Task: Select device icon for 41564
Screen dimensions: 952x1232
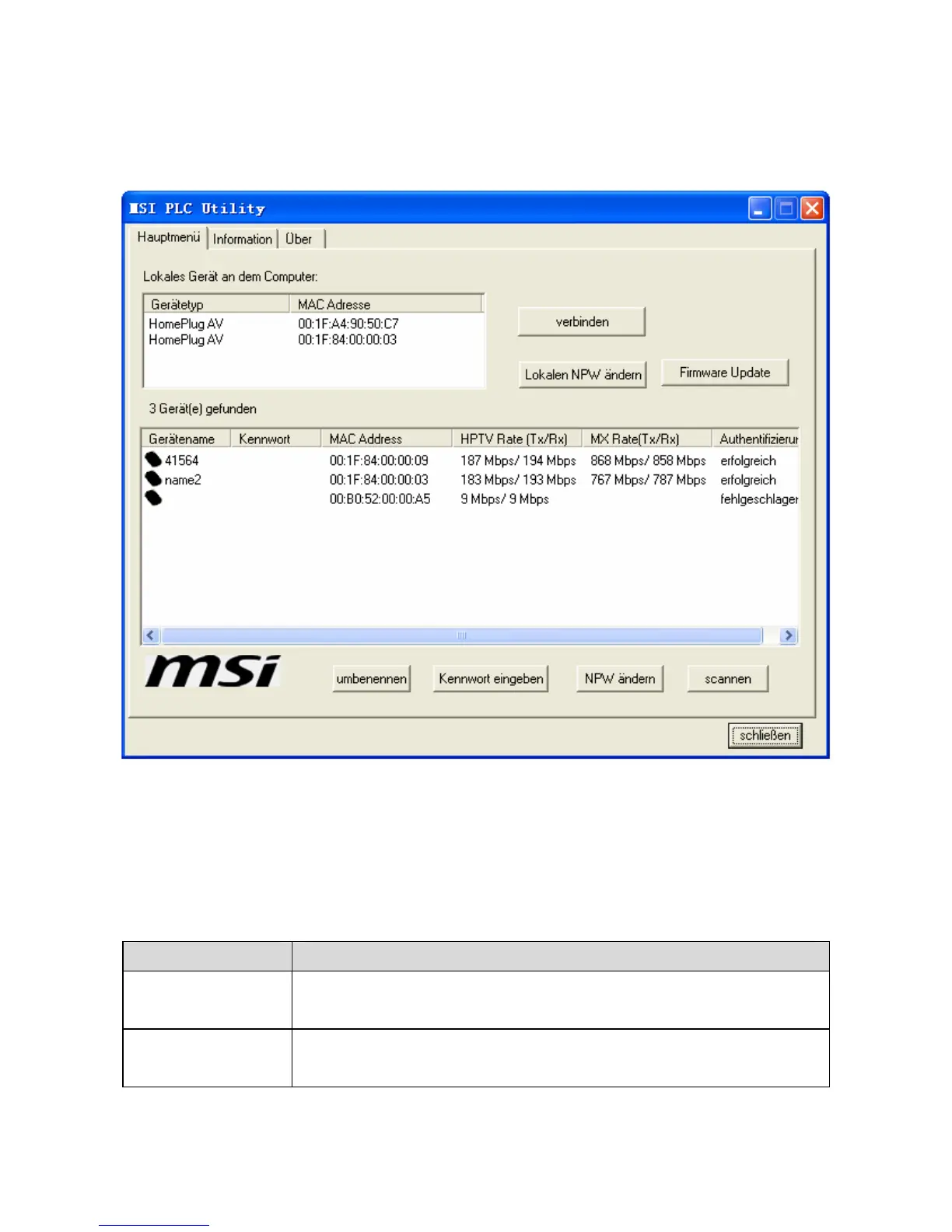Action: click(x=153, y=460)
